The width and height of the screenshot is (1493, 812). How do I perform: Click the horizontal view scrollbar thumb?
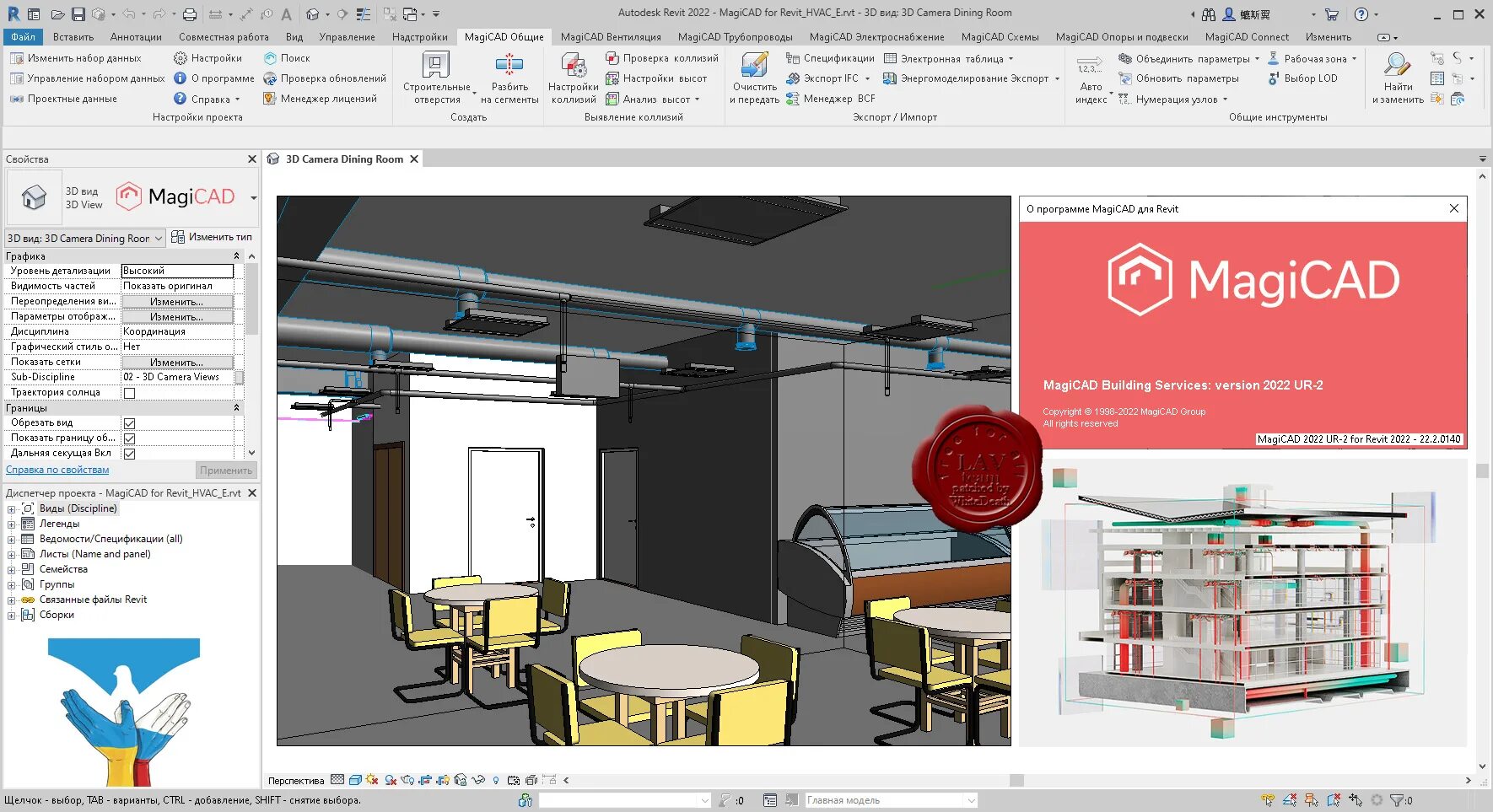click(x=1016, y=780)
